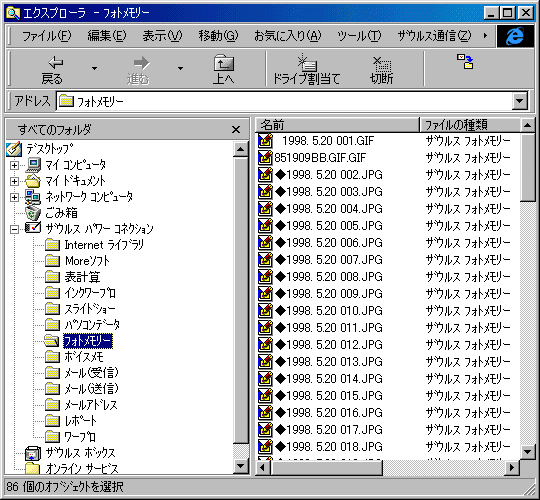Open the address bar dropdown
Image resolution: width=540 pixels, height=500 pixels.
519,101
